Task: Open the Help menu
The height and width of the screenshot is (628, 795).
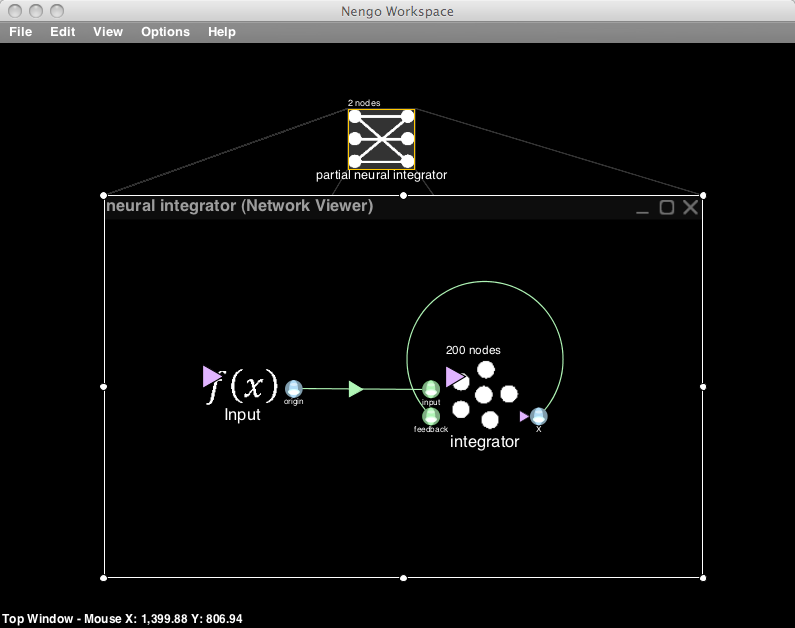Action: [x=222, y=32]
